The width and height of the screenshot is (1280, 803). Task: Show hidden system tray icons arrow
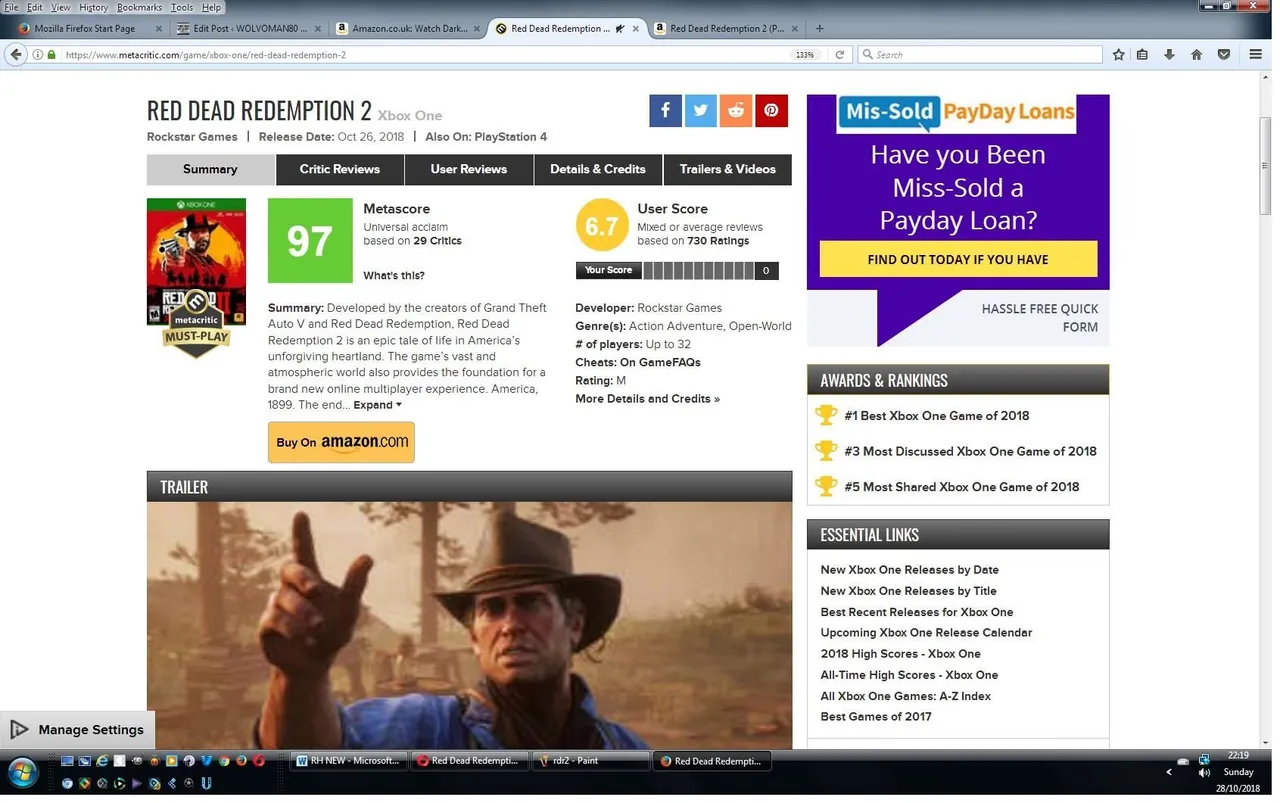[x=1169, y=772]
